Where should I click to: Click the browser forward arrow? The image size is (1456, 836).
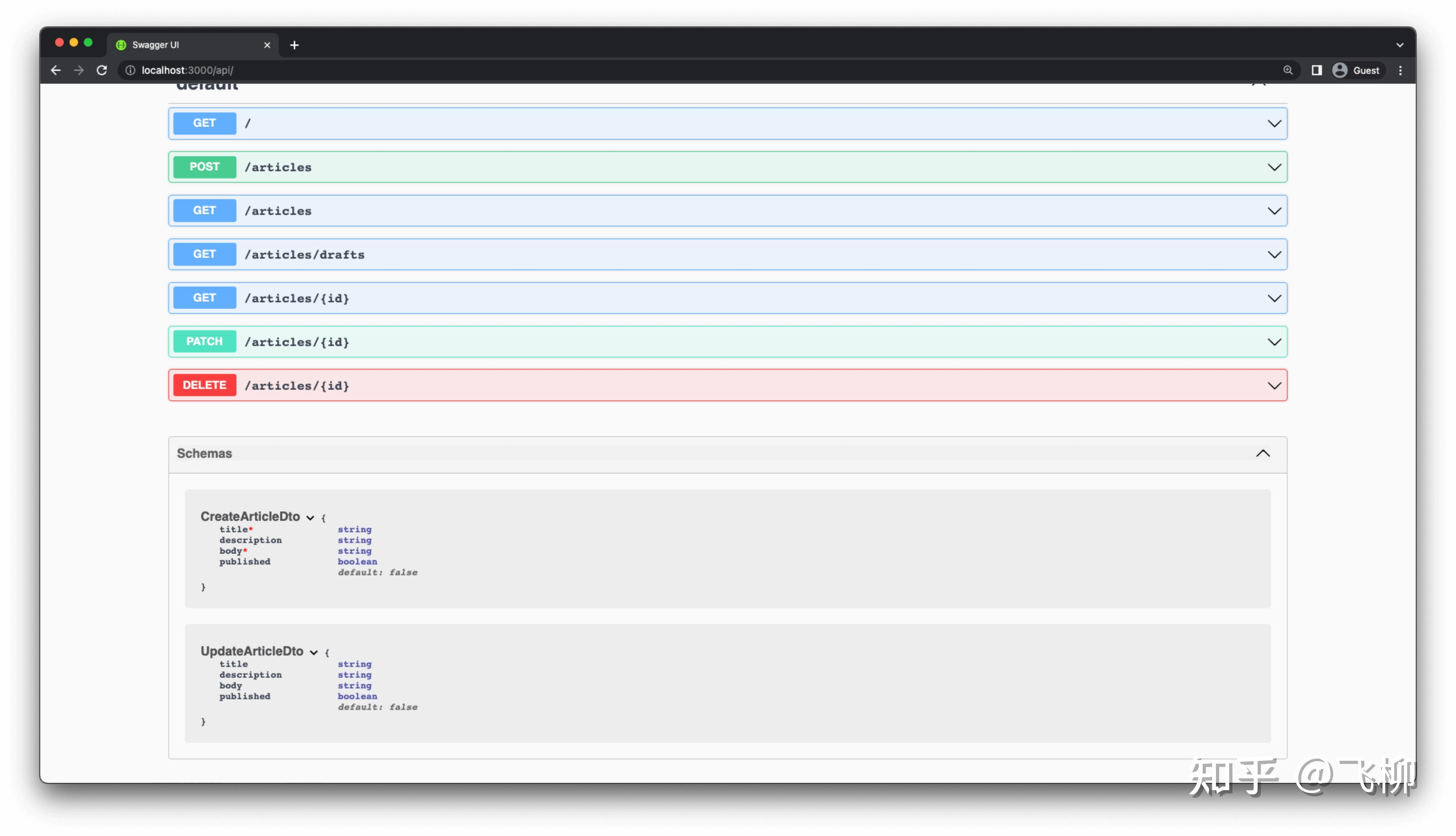pyautogui.click(x=79, y=70)
